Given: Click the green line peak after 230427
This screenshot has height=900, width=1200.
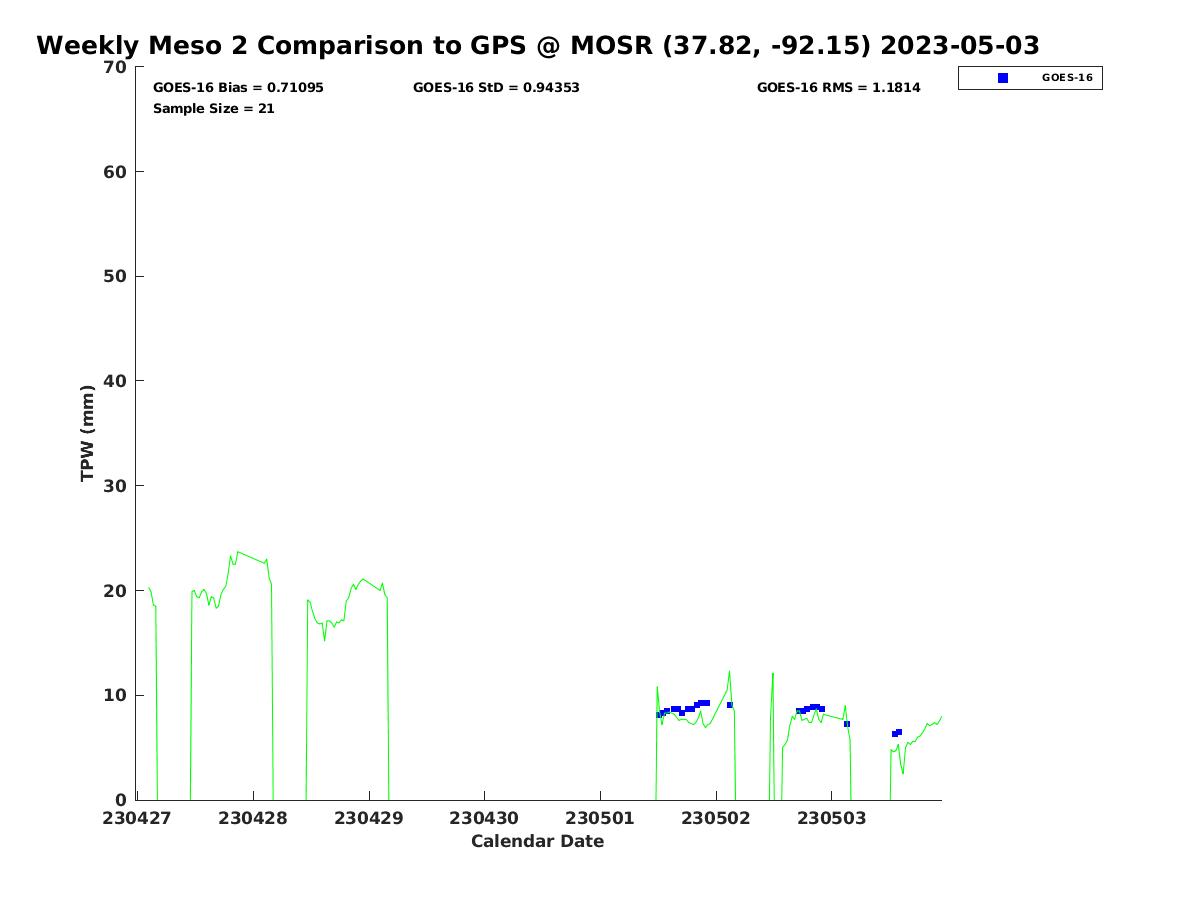Looking at the screenshot, I should coord(237,552).
